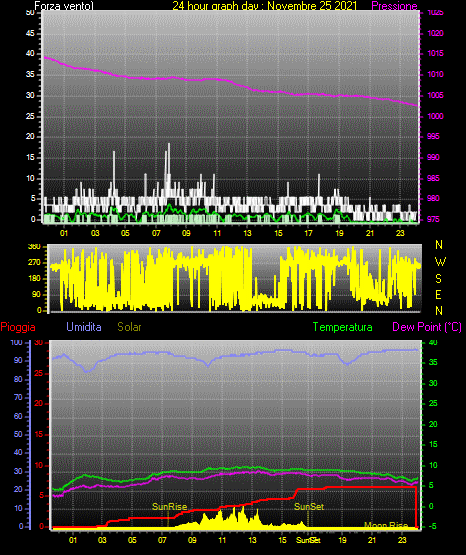Click the blue 'Umidita' legend label
Image resolution: width=466 pixels, height=555 pixels.
84,327
